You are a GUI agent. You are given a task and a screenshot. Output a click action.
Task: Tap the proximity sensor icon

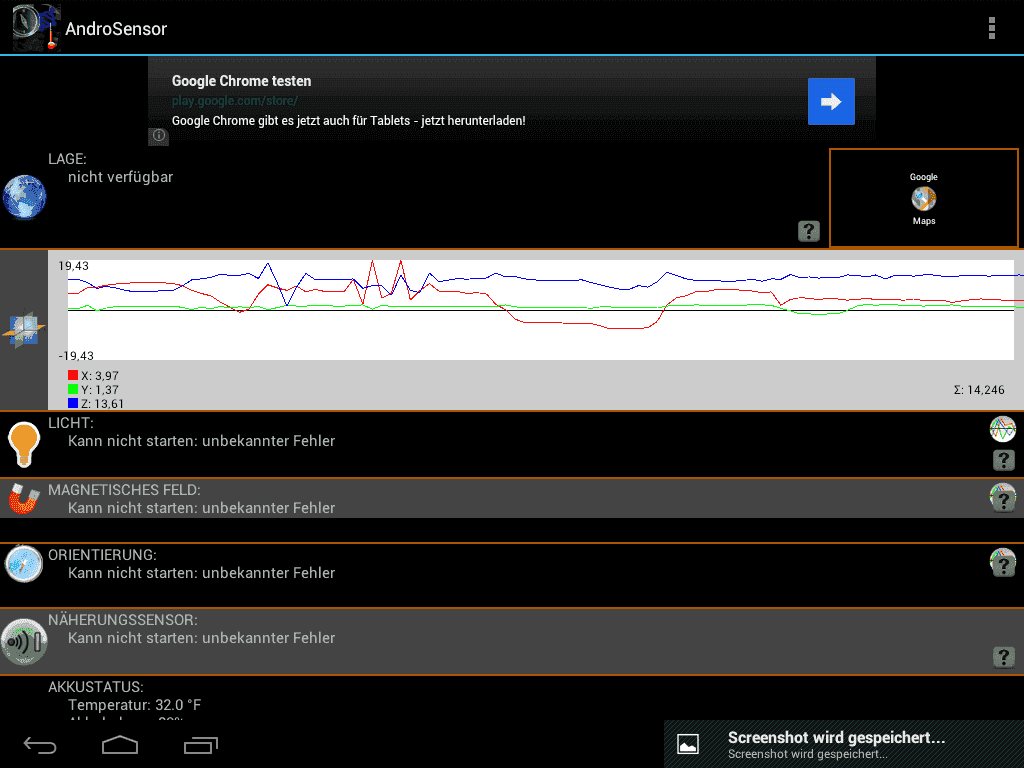tap(24, 641)
